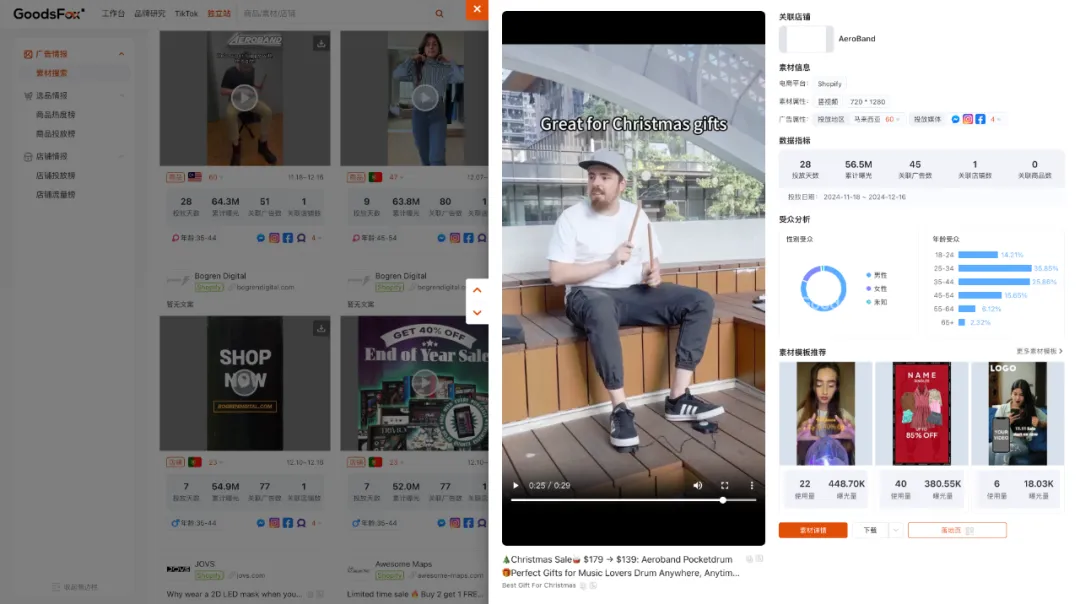Click the search magnifier icon in header

(x=439, y=14)
